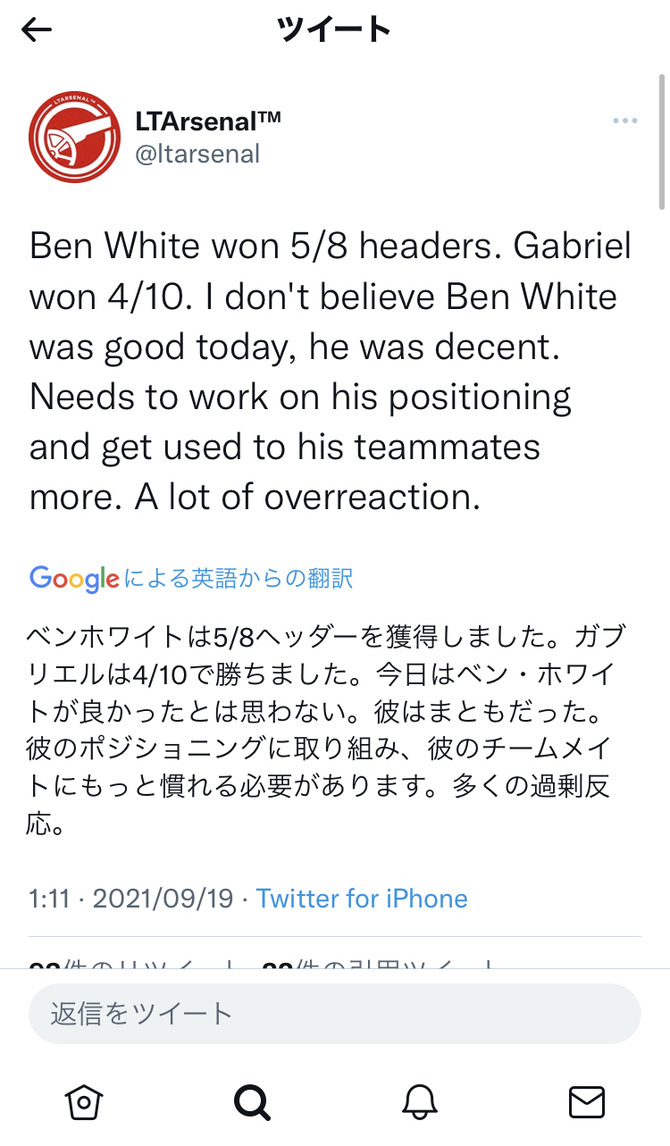
Task: Click the Google logo by the translation
Action: click(74, 578)
